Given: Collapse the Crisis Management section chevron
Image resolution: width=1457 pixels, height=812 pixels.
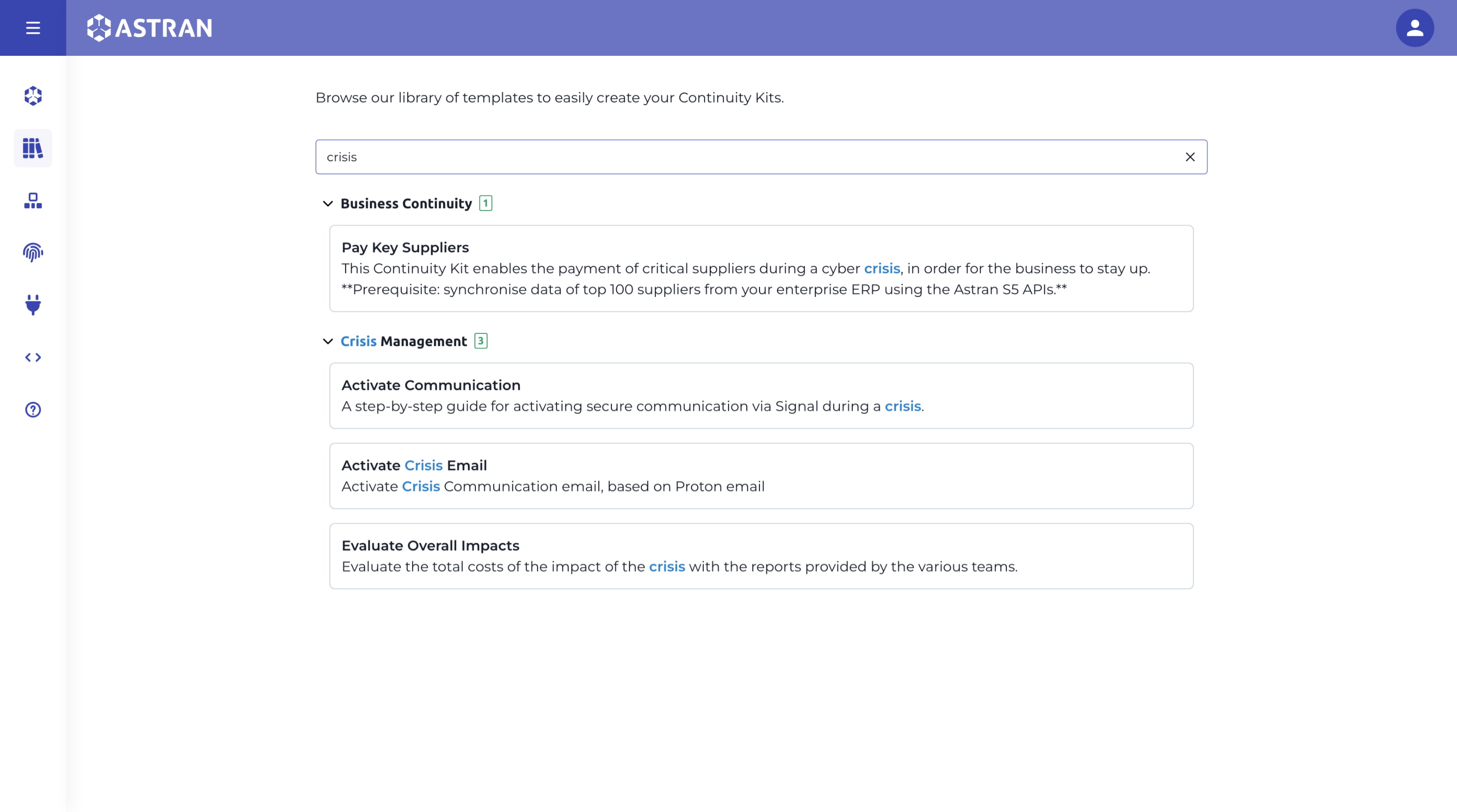Looking at the screenshot, I should (328, 342).
